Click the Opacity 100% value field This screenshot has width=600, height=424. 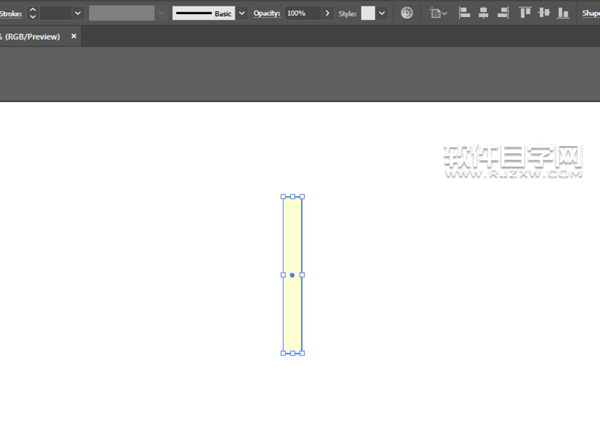pos(302,13)
